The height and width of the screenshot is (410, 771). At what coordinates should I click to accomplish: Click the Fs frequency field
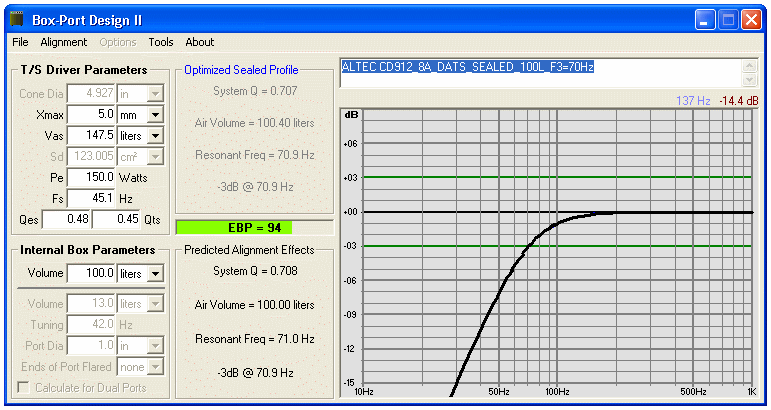pos(91,198)
